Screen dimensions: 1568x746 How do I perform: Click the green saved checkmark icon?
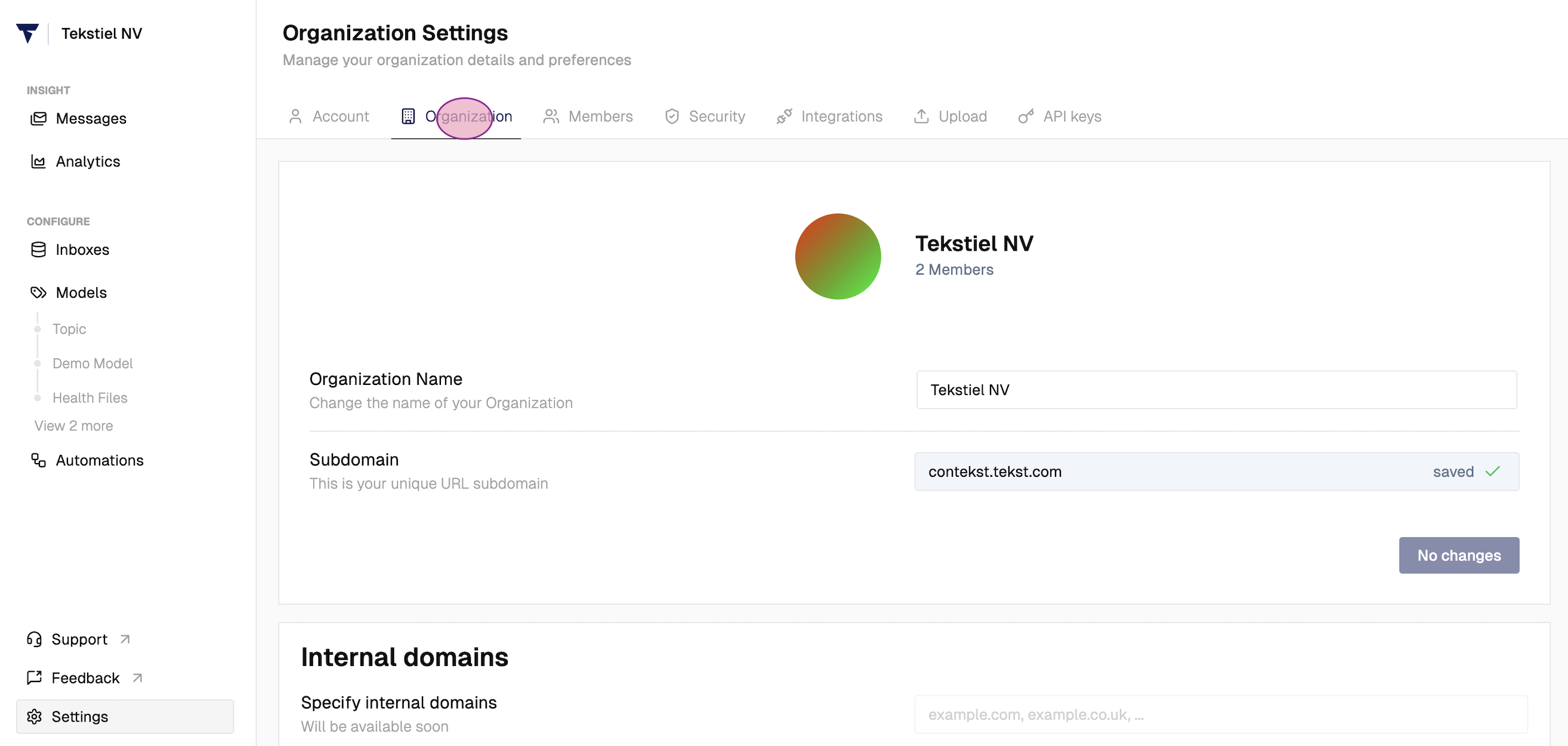pyautogui.click(x=1492, y=471)
